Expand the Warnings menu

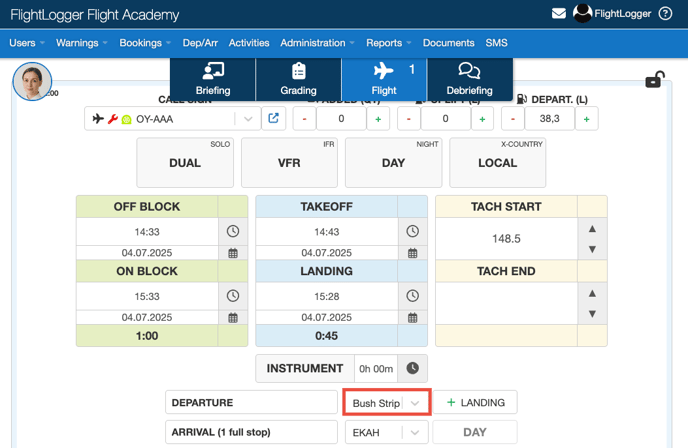[82, 43]
